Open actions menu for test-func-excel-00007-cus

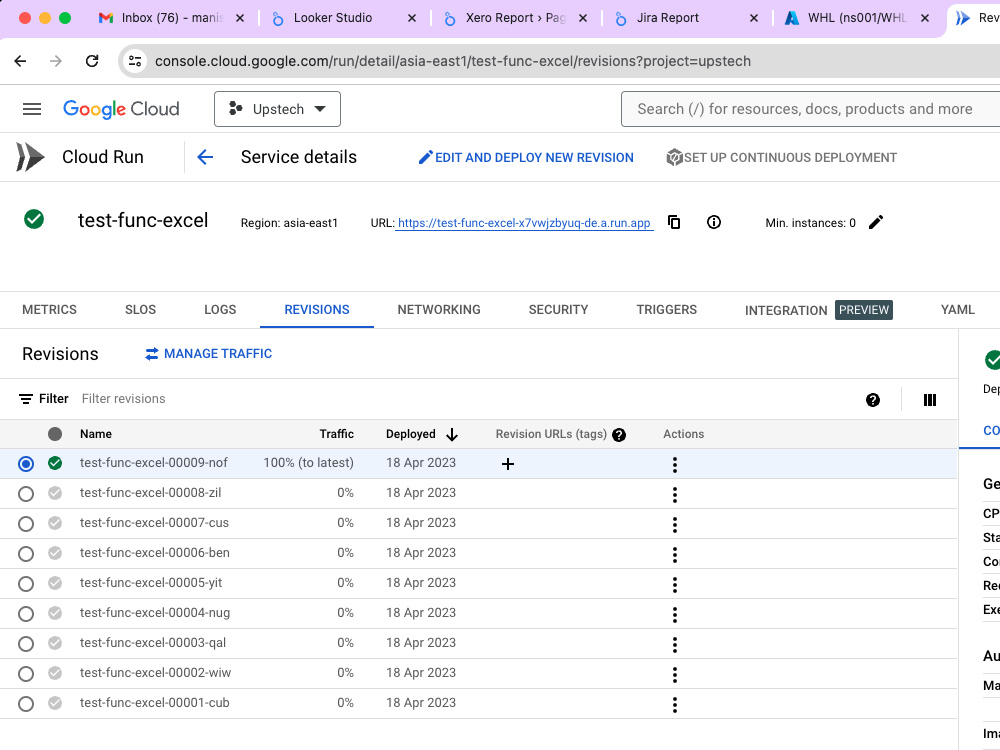[x=675, y=524]
